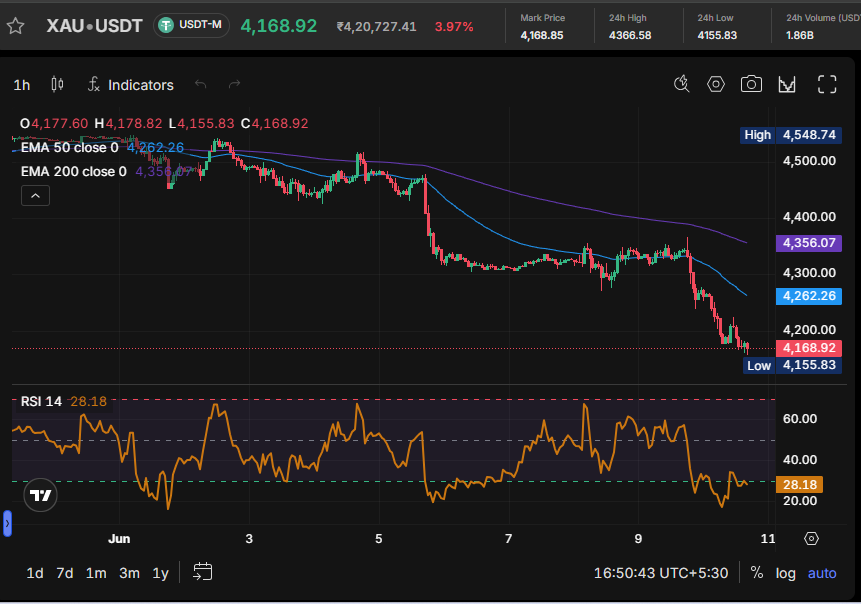
Task: Toggle the log scale
Action: click(785, 573)
